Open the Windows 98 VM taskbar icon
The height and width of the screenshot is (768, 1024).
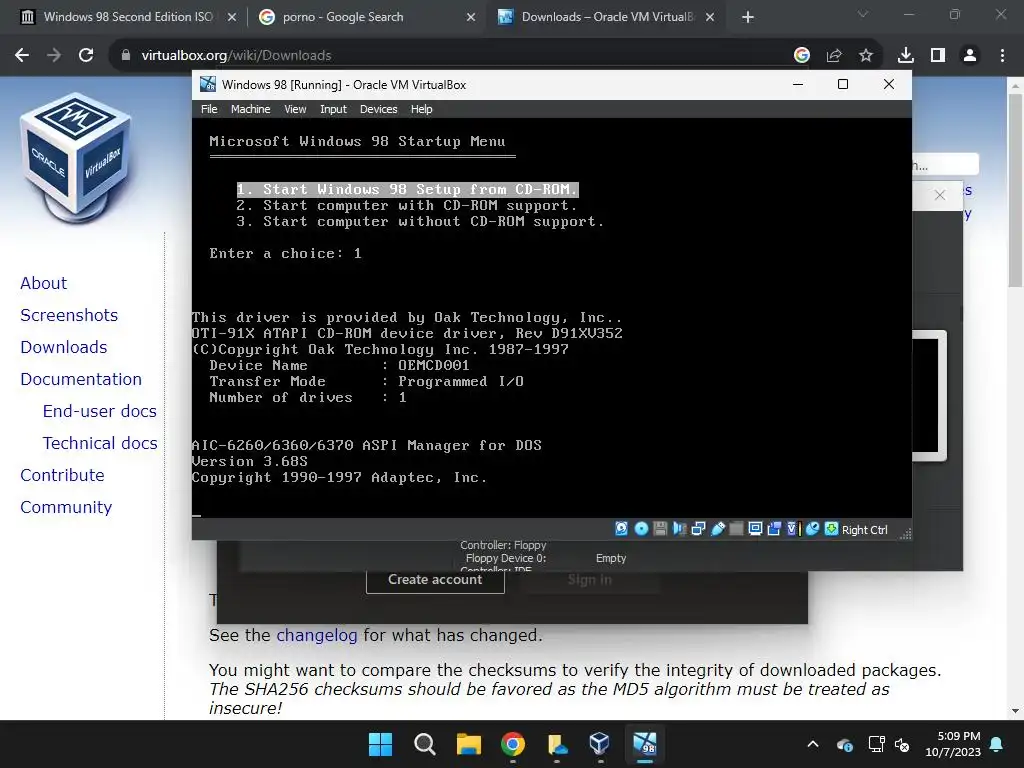(x=645, y=744)
